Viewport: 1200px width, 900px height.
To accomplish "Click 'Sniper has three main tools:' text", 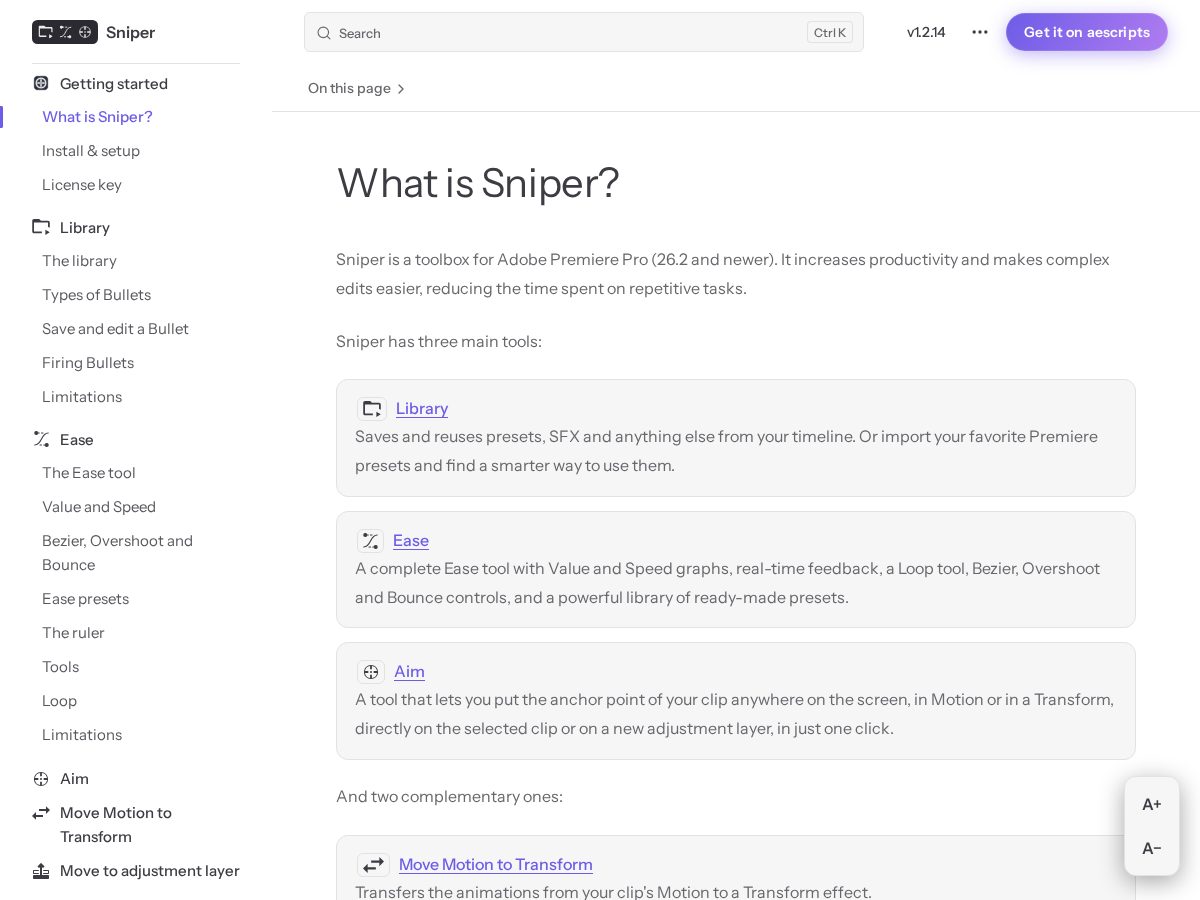I will (x=439, y=341).
